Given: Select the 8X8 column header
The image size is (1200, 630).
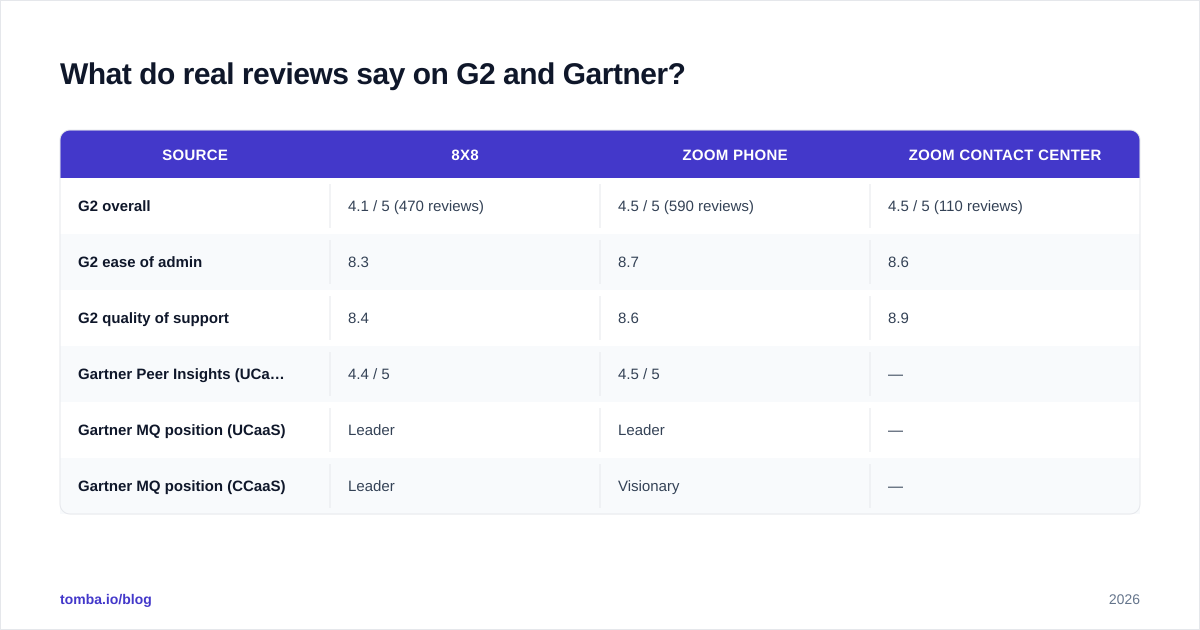Looking at the screenshot, I should pos(465,155).
